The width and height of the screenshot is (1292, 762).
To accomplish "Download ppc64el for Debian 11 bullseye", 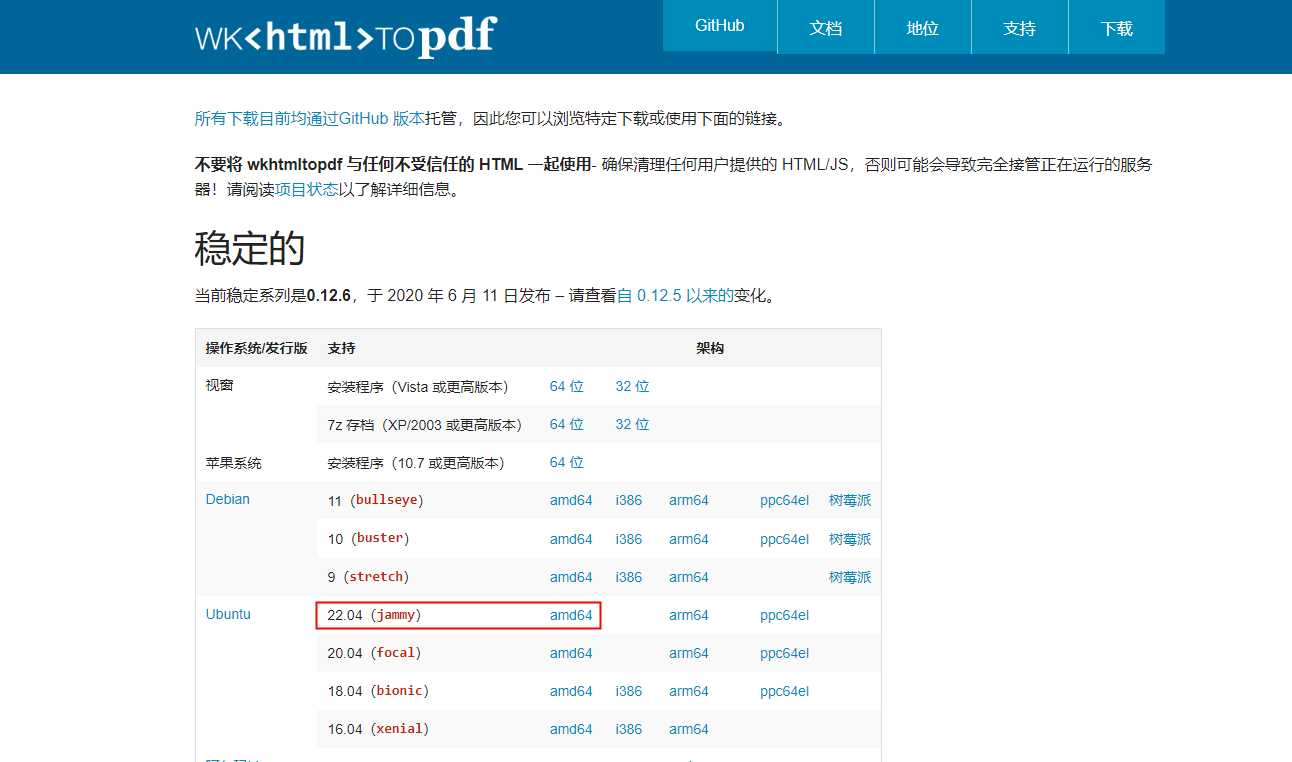I will click(784, 500).
